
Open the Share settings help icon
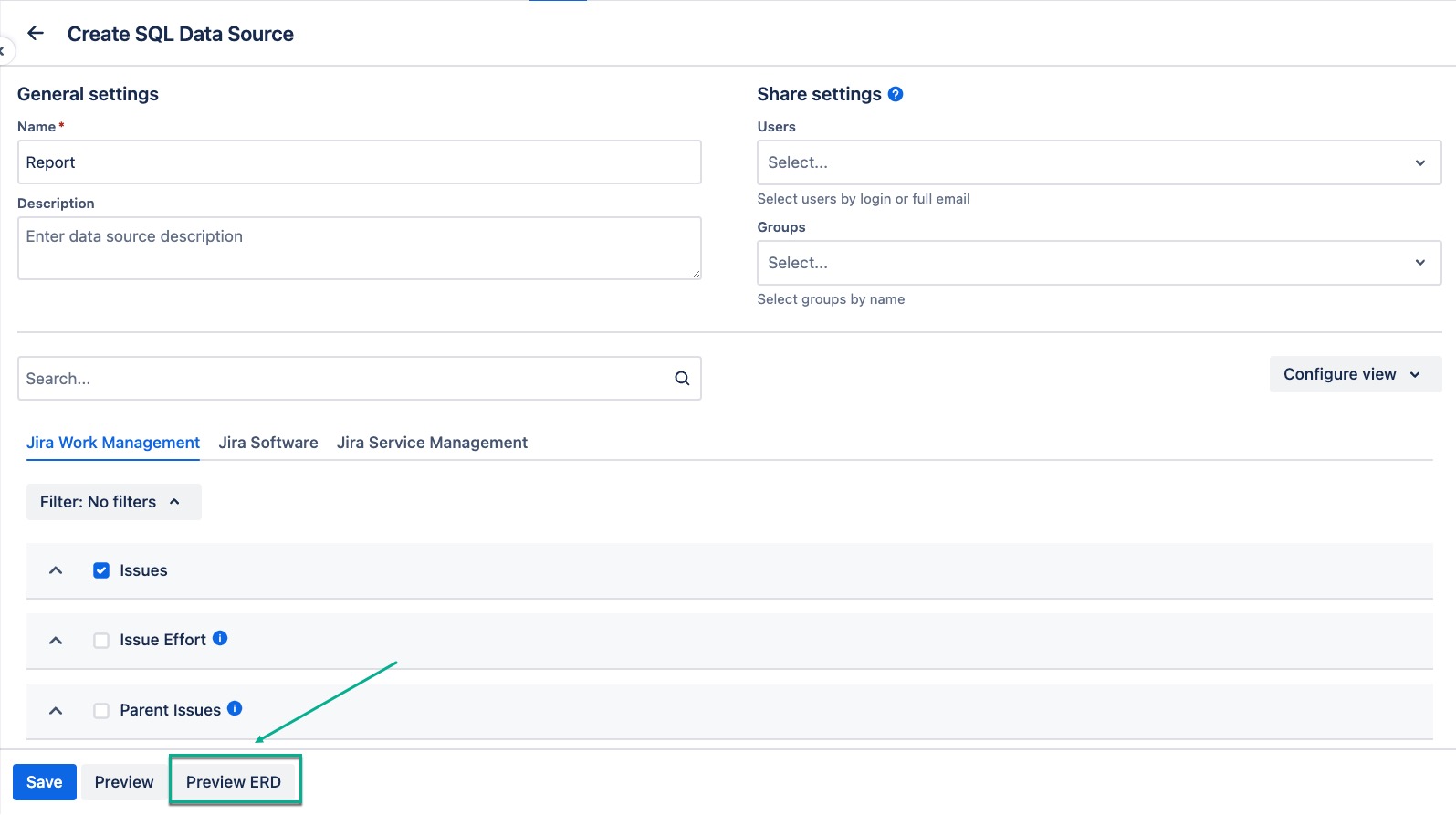[x=896, y=94]
